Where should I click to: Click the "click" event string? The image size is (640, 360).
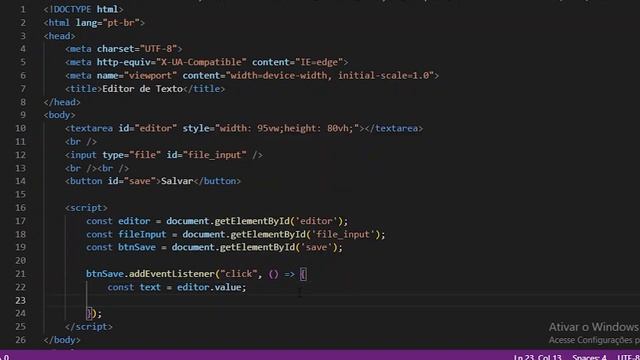[x=238, y=274]
